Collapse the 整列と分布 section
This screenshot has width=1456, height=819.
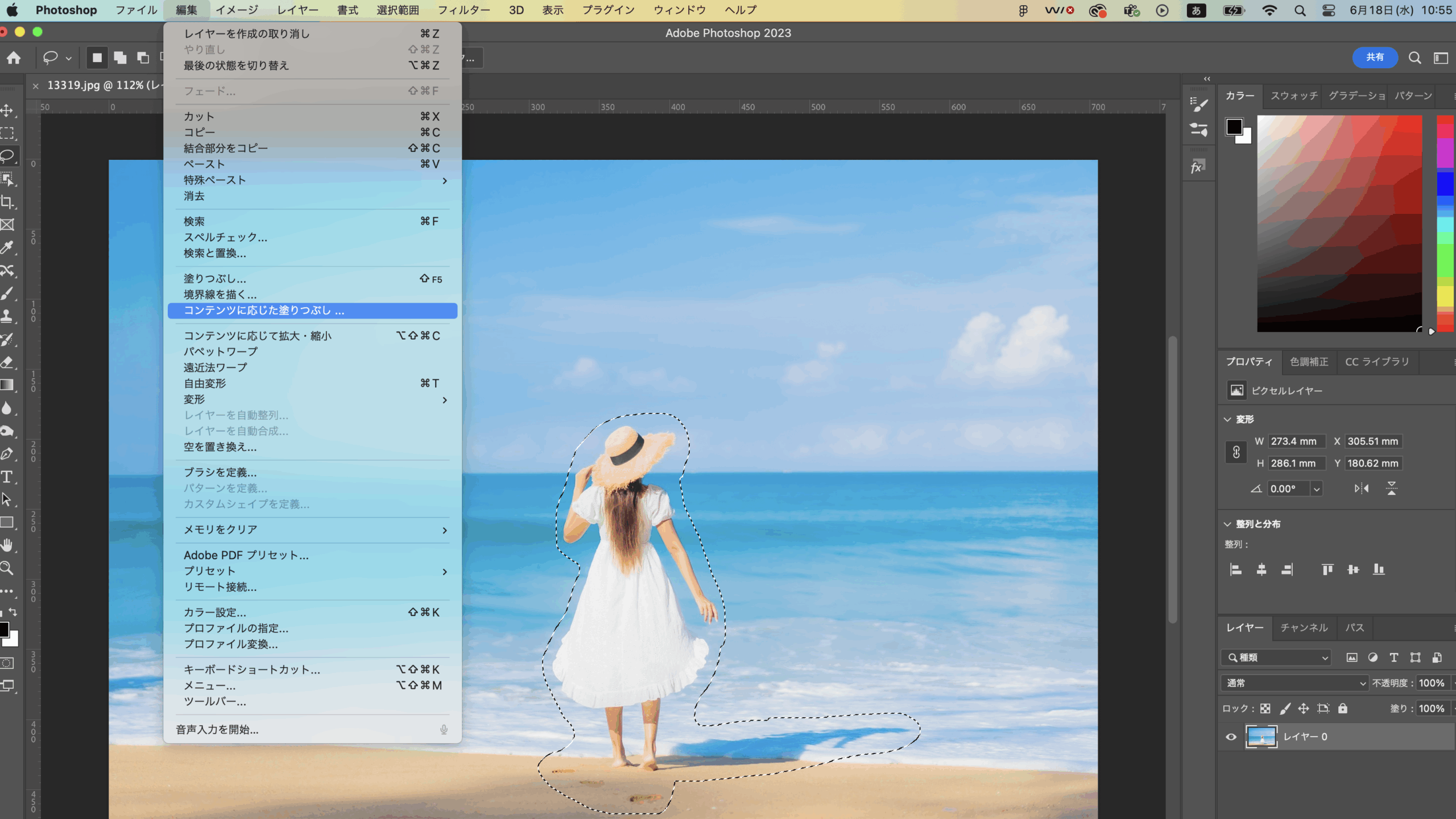(1227, 524)
